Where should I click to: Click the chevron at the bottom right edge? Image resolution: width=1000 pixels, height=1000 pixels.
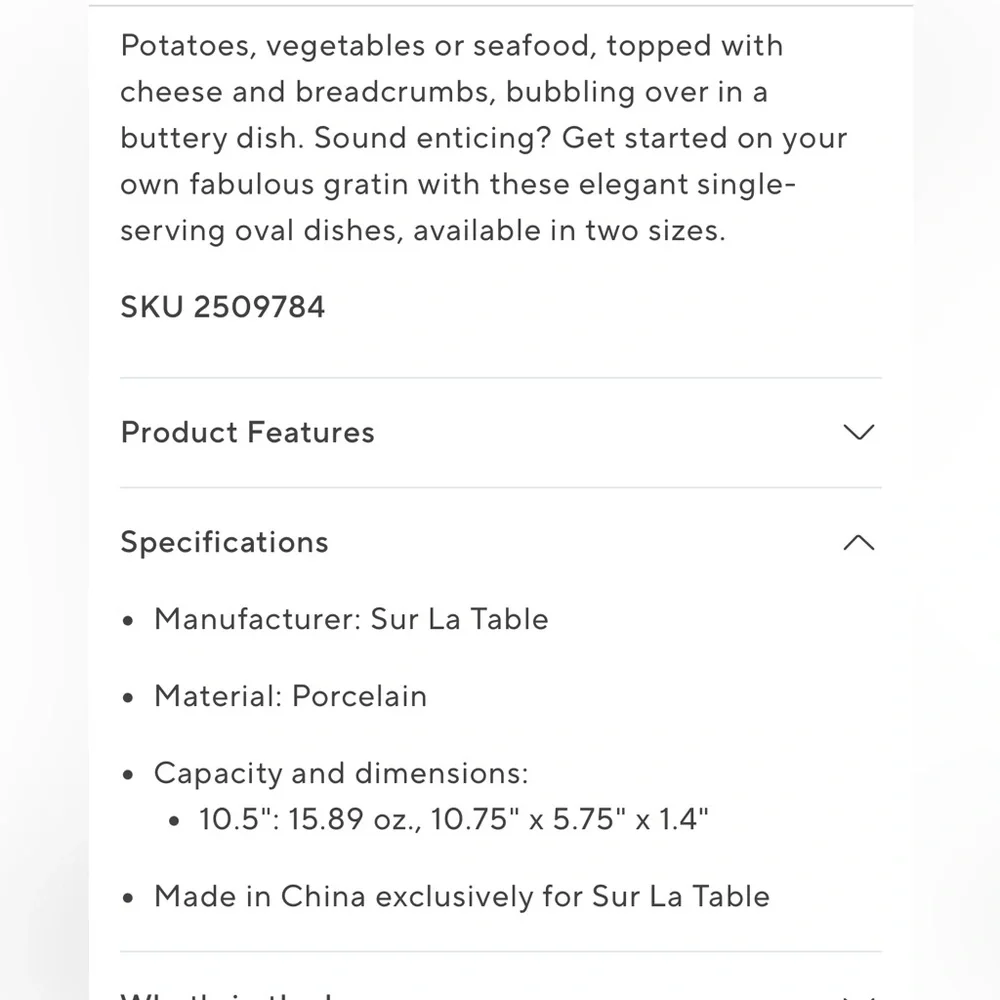click(x=858, y=996)
